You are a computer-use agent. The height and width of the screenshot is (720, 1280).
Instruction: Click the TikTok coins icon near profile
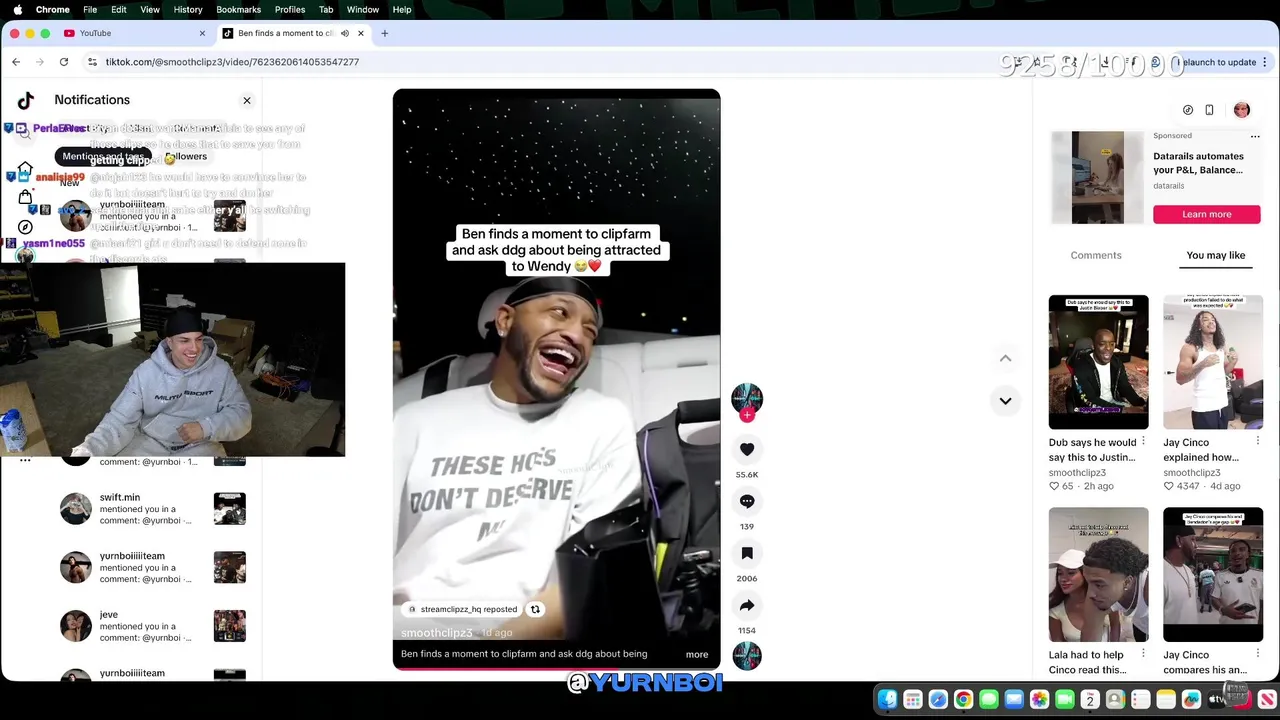(x=1188, y=110)
